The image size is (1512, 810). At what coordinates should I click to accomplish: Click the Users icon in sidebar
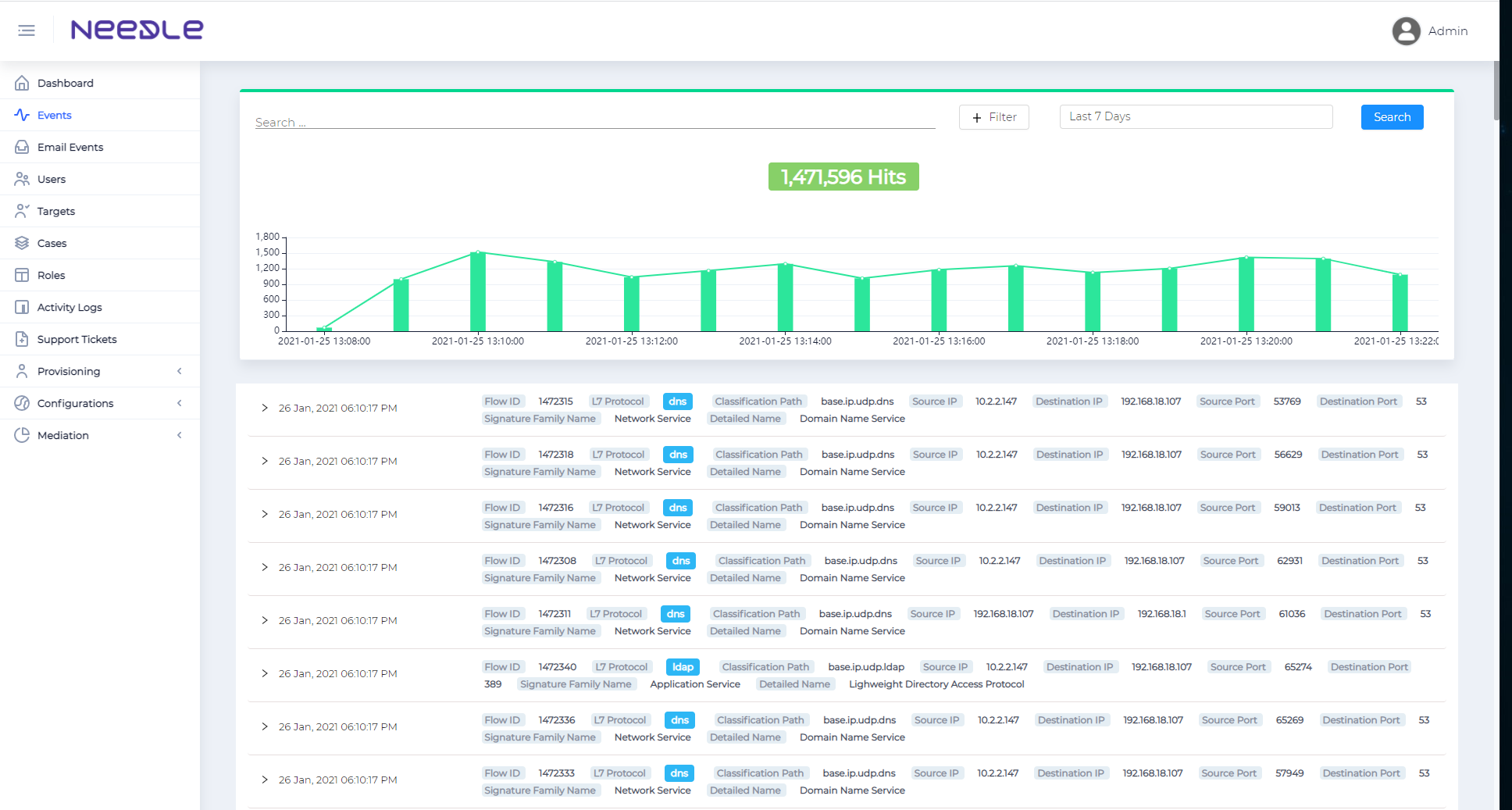(22, 179)
